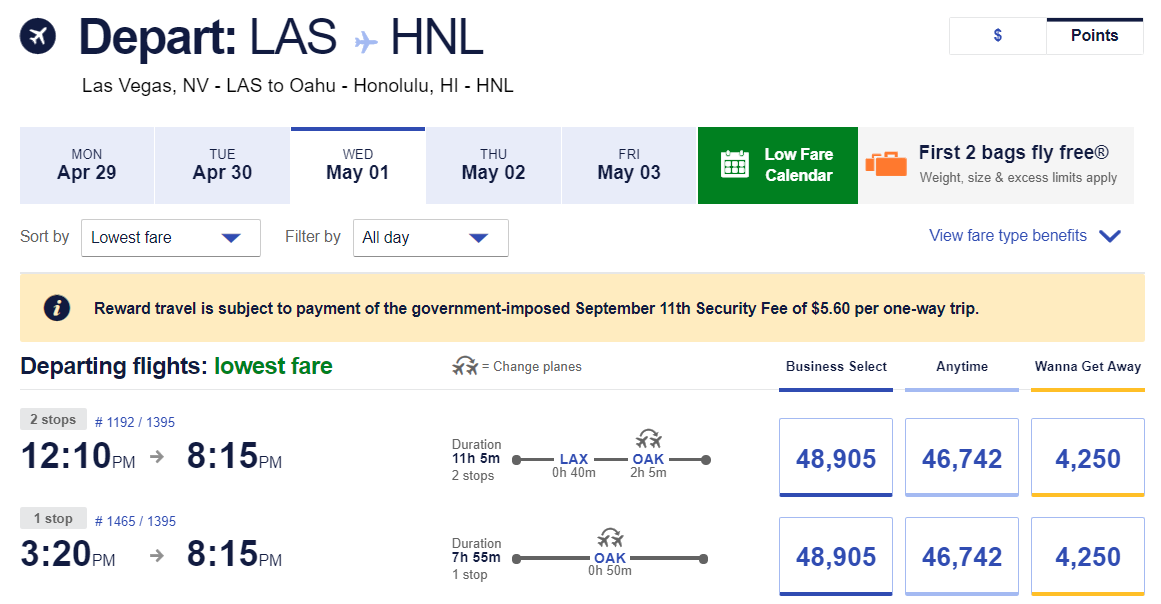Select 46,742 Anytime fare for 12:10 flight
The width and height of the screenshot is (1161, 604).
pyautogui.click(x=961, y=458)
